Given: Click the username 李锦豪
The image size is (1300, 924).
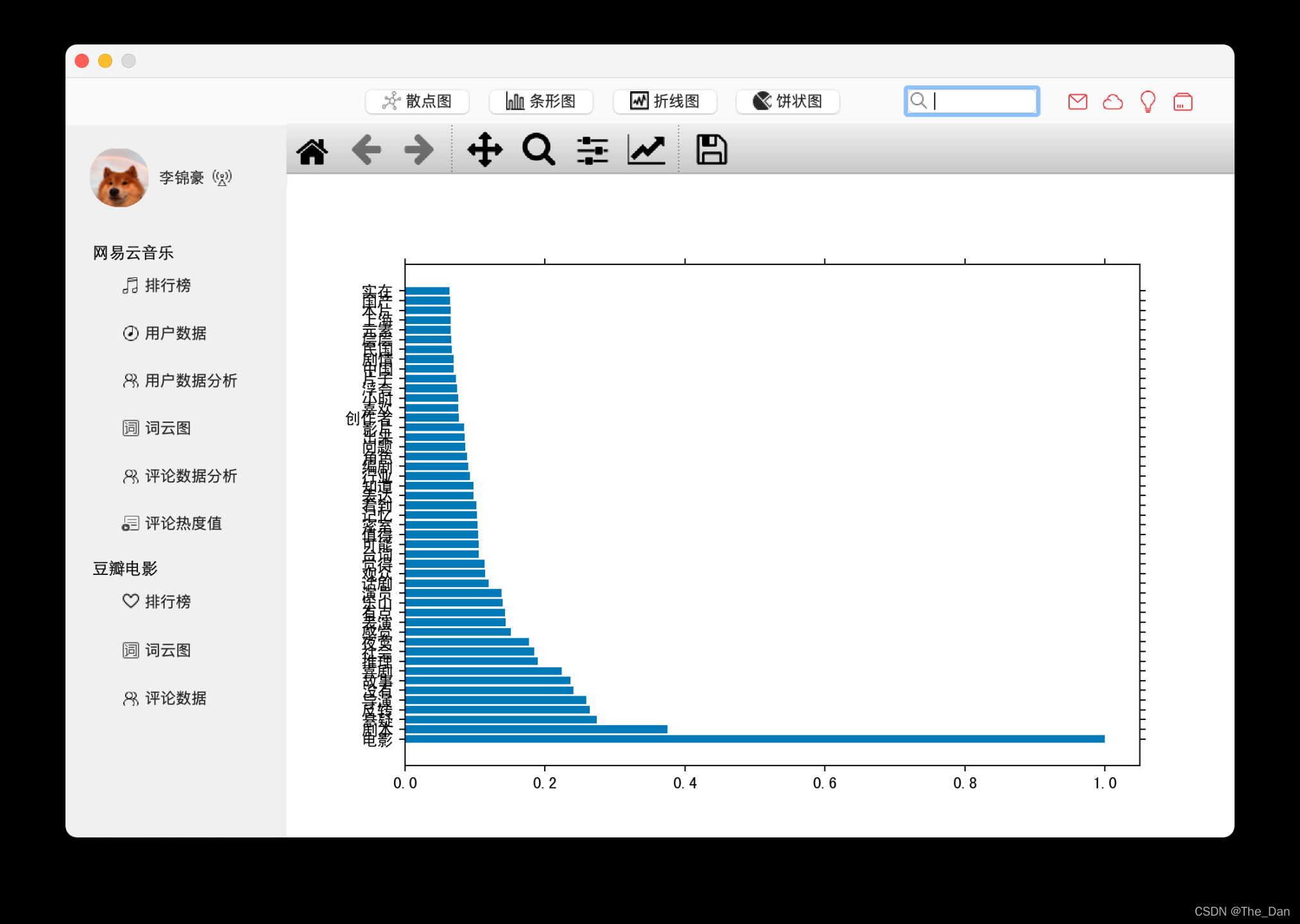Looking at the screenshot, I should pos(181,178).
